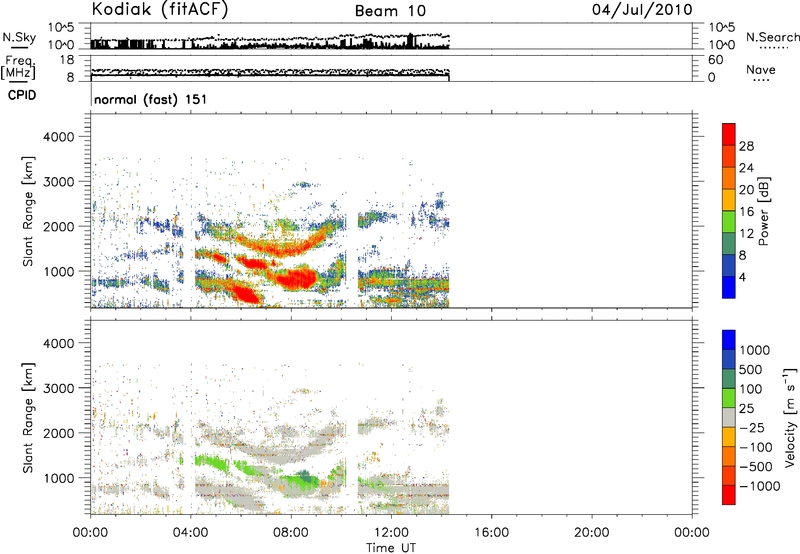Click the Power [dB] color bar

[729, 211]
